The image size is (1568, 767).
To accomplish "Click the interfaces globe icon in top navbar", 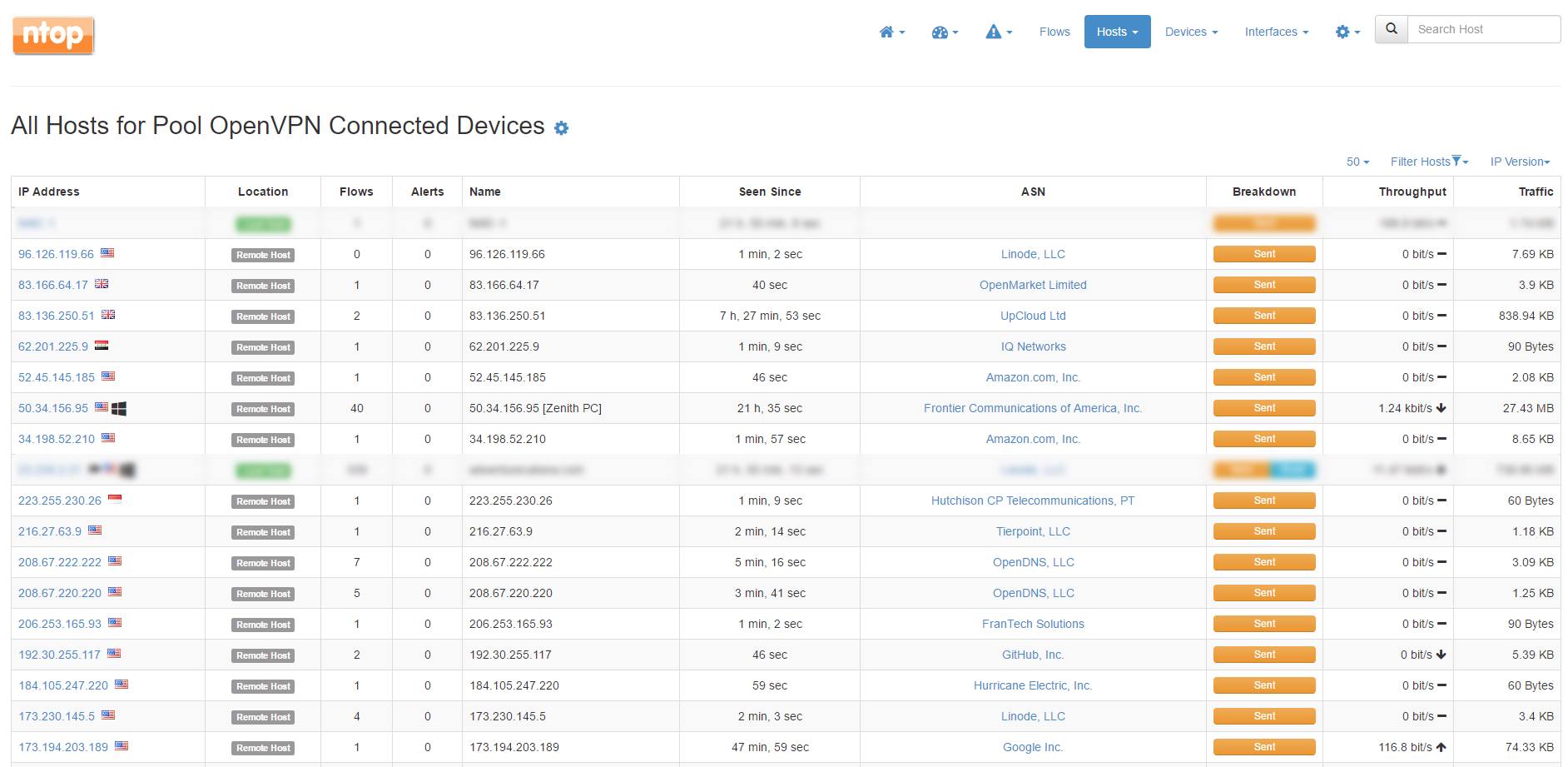I will (942, 32).
